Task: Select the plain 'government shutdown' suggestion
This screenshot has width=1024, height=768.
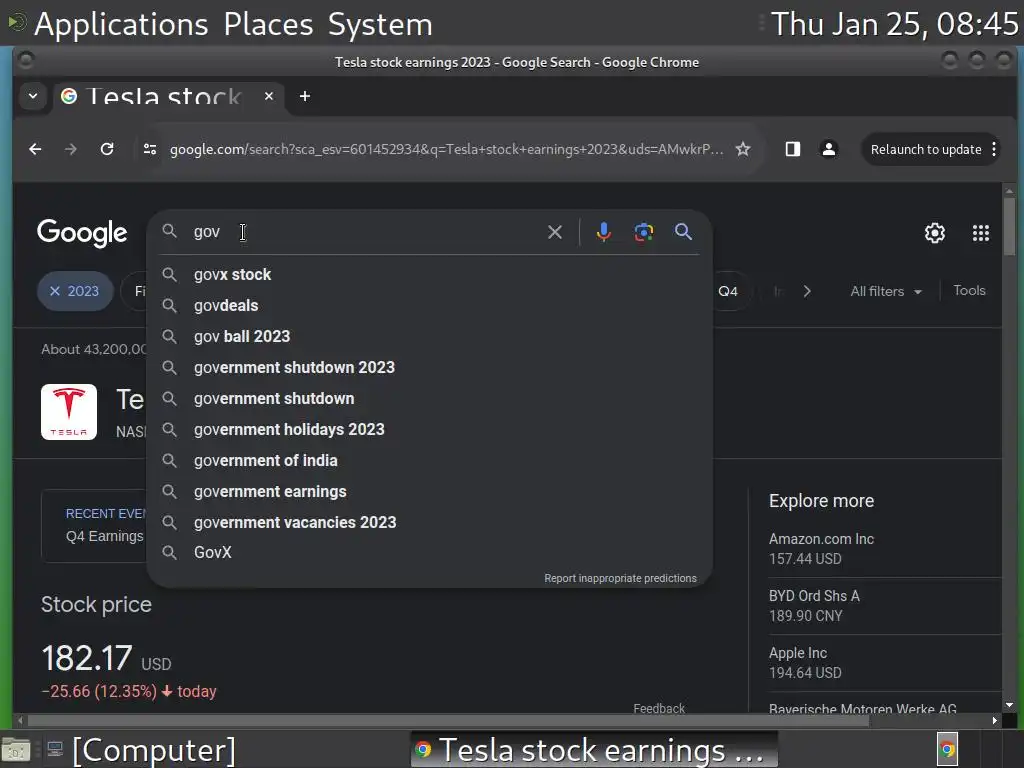Action: (x=430, y=399)
